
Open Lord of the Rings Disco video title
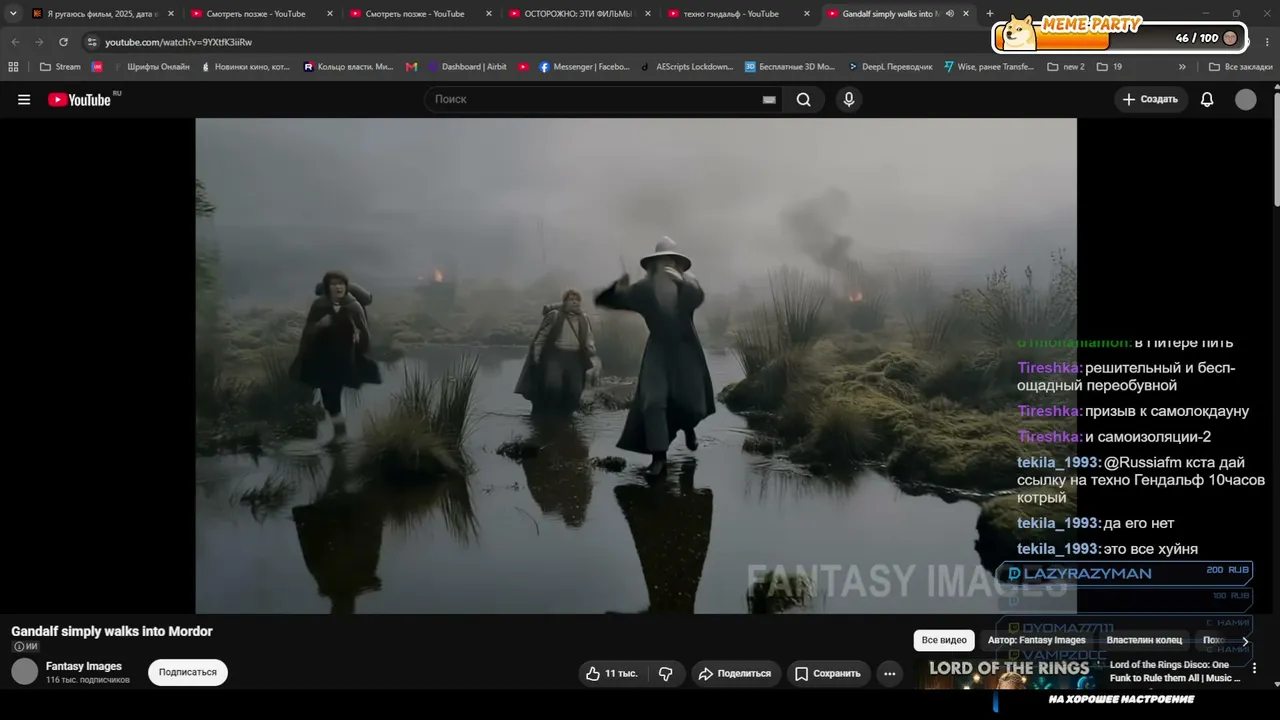(1175, 671)
